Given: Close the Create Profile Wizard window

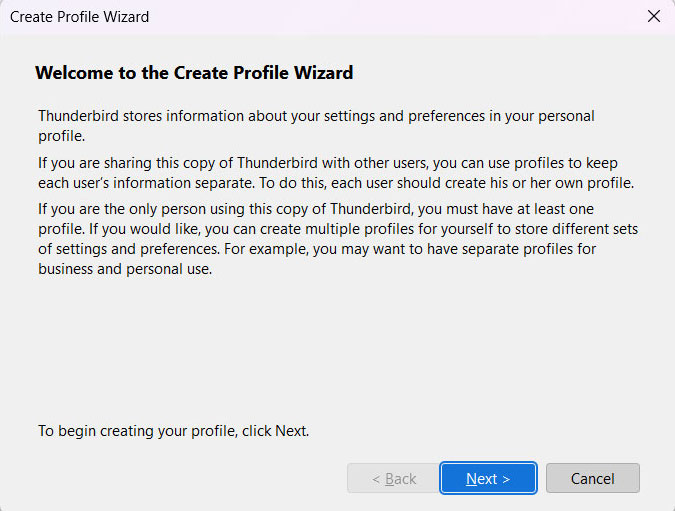Looking at the screenshot, I should pyautogui.click(x=654, y=16).
